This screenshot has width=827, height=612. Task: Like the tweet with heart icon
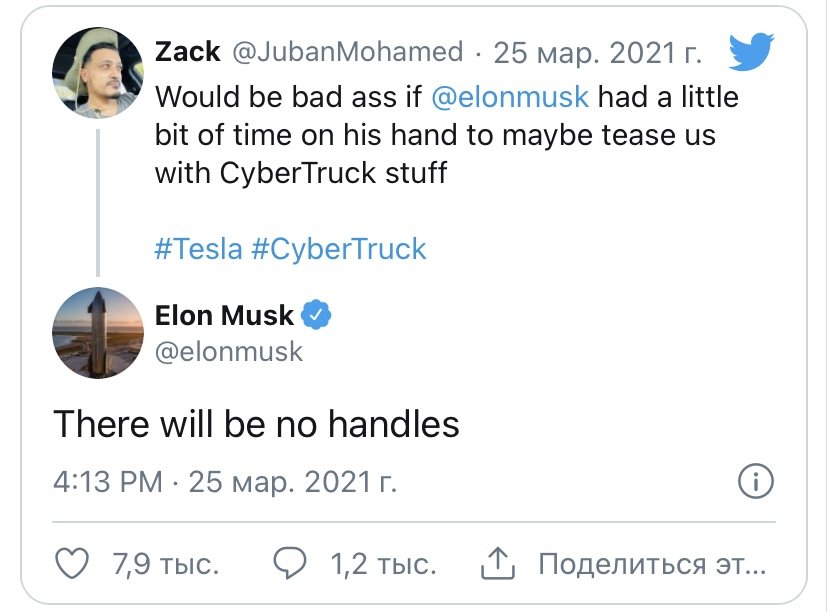(x=71, y=565)
